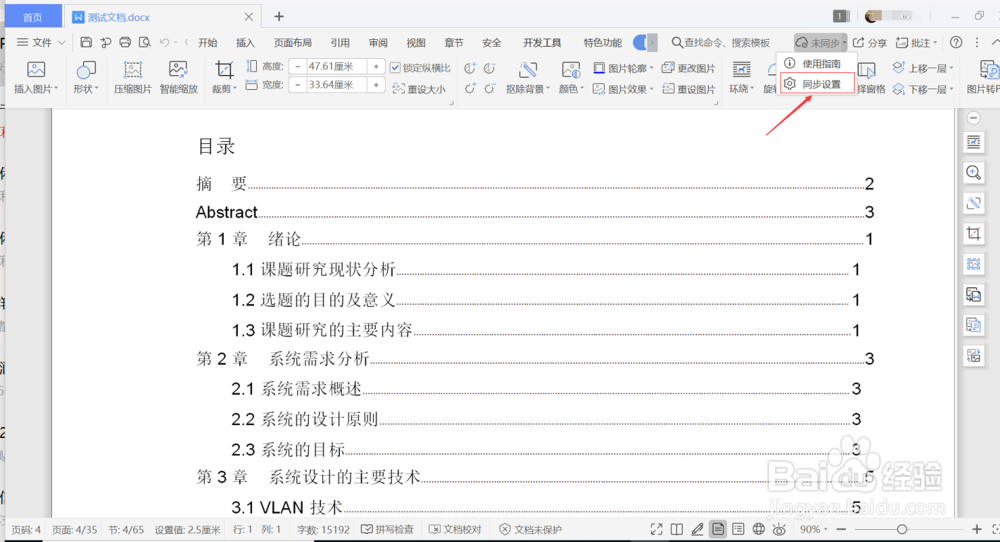
Task: Open the 视图 ribbon tab
Action: pos(416,43)
